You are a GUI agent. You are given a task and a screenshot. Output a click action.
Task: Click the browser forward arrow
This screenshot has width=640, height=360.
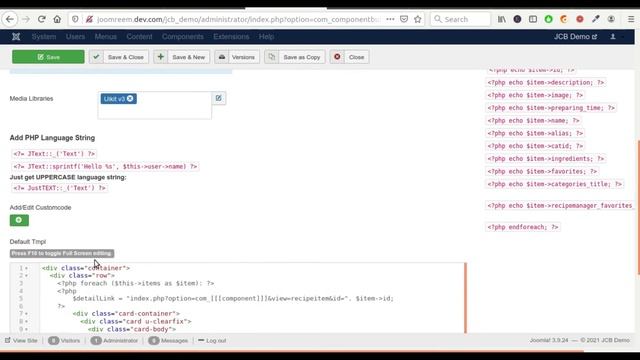(26, 19)
